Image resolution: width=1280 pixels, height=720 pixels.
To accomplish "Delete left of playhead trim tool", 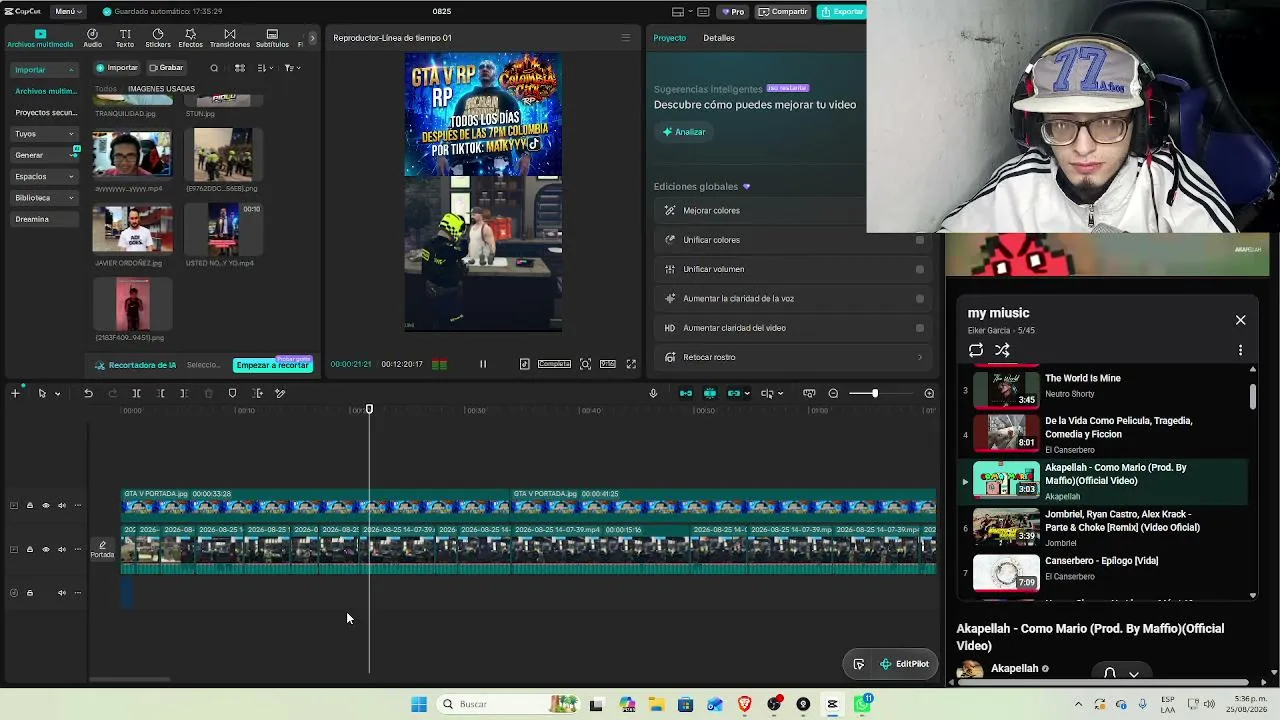I will (x=161, y=393).
